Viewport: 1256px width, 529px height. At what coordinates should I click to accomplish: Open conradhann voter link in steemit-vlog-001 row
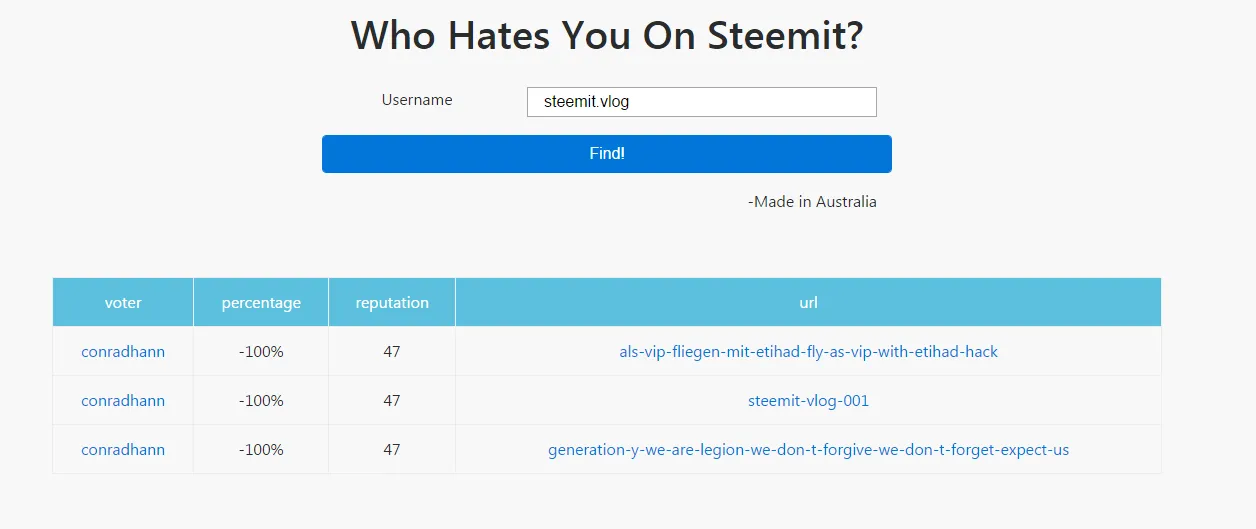pyautogui.click(x=123, y=401)
